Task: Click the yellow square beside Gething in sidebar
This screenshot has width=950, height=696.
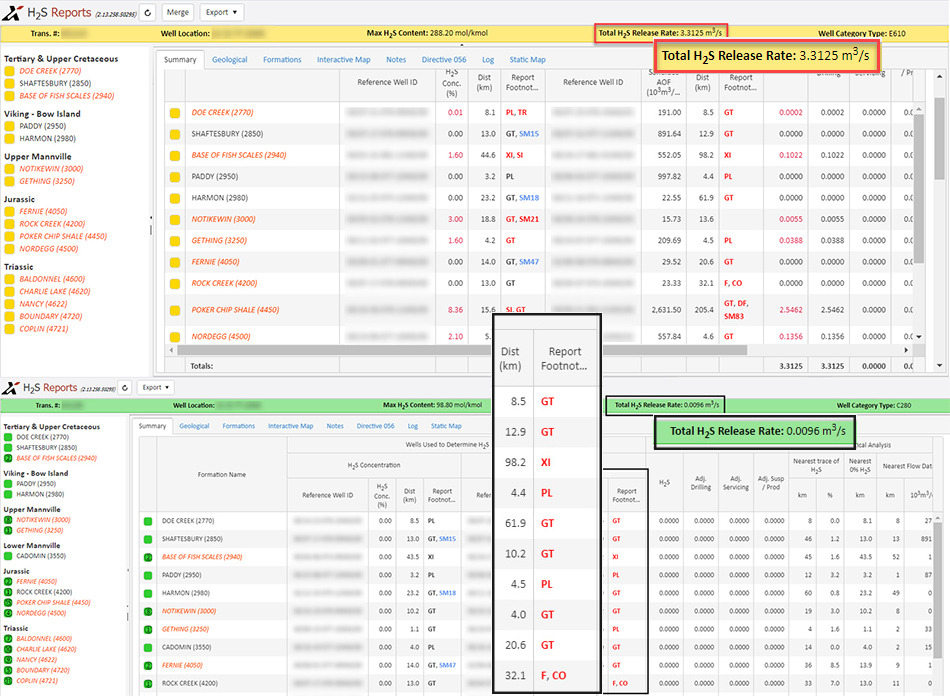Action: point(9,181)
